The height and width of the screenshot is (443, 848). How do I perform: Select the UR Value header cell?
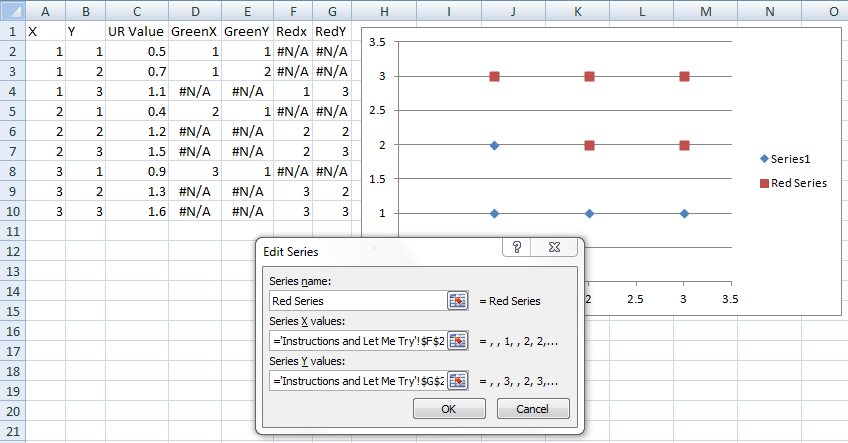point(137,31)
